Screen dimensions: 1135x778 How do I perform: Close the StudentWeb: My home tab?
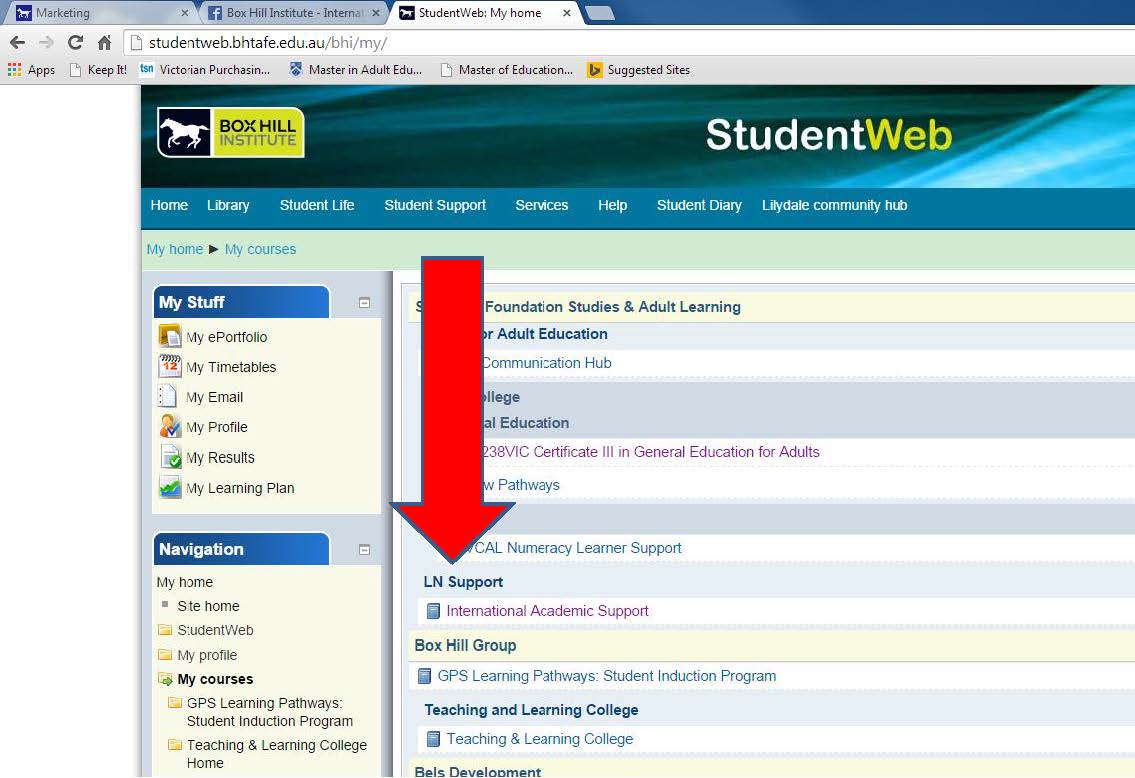(x=567, y=13)
